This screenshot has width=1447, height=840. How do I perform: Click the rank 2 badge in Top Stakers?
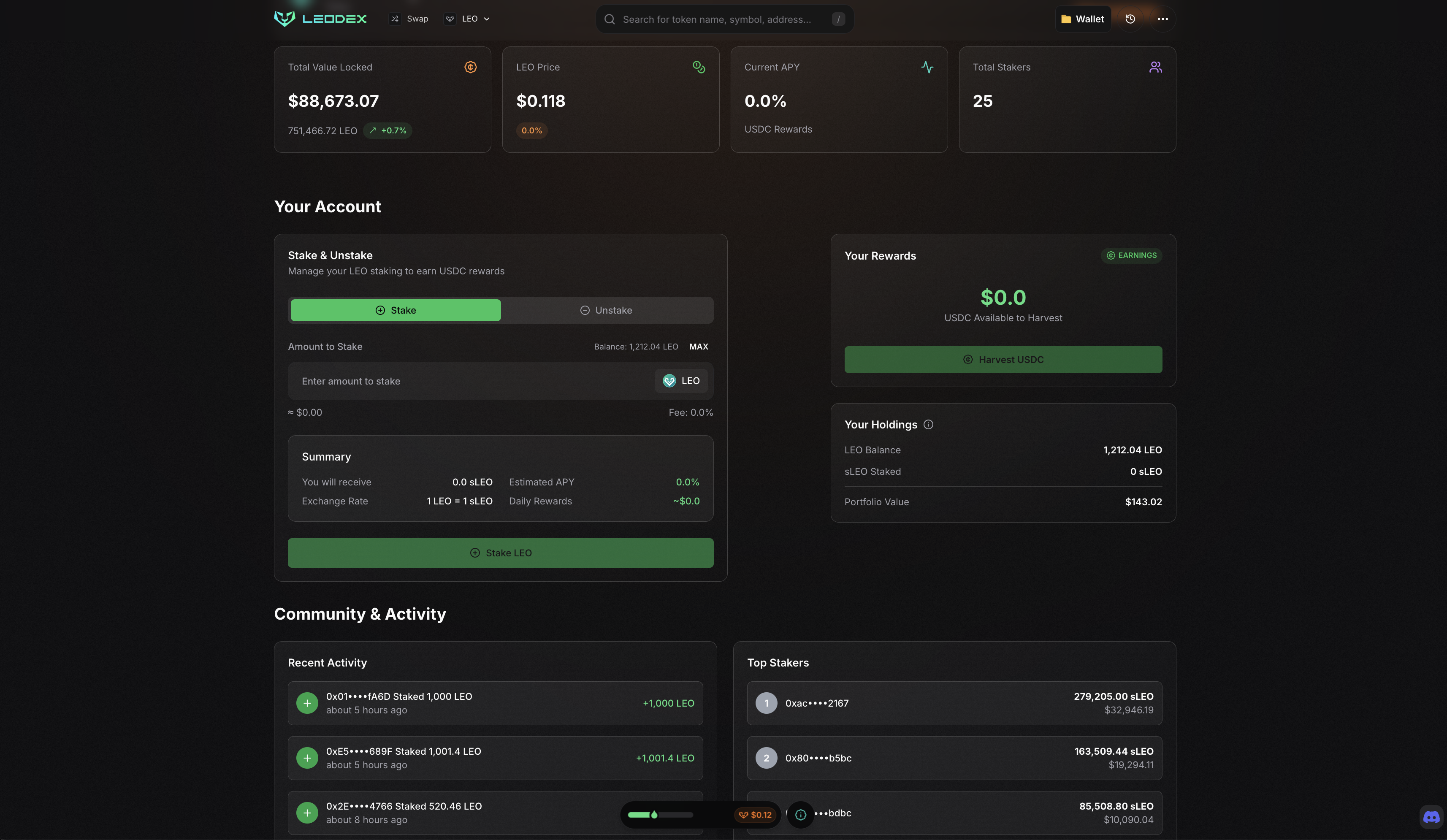(x=766, y=758)
